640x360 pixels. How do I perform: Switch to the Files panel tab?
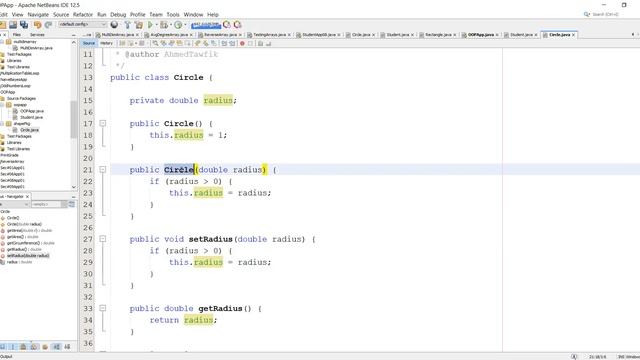(x=17, y=35)
